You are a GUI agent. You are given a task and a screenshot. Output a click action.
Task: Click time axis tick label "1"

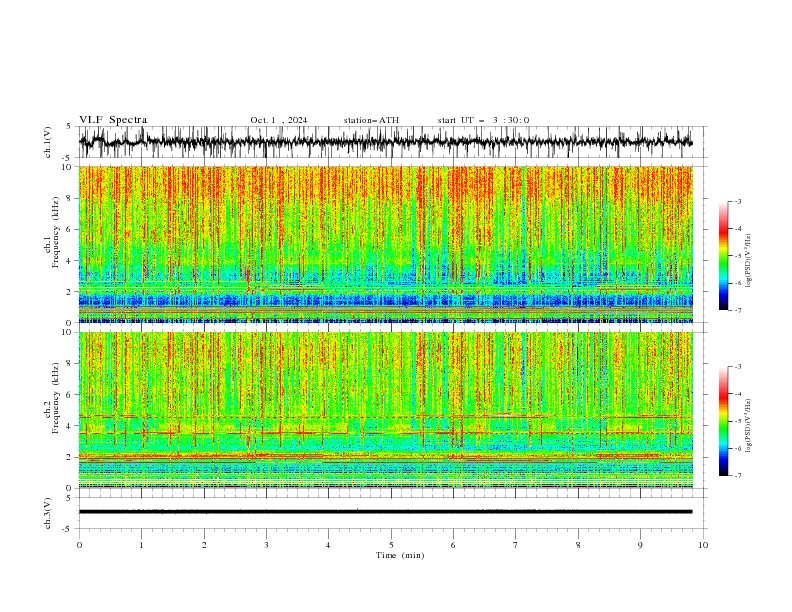pos(141,545)
